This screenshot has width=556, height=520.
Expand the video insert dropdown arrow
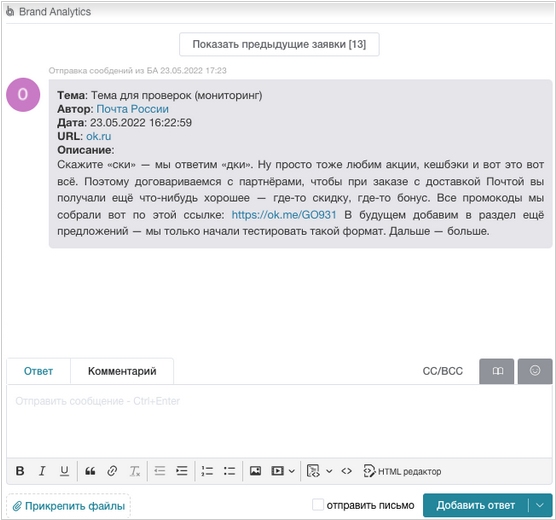click(x=291, y=471)
